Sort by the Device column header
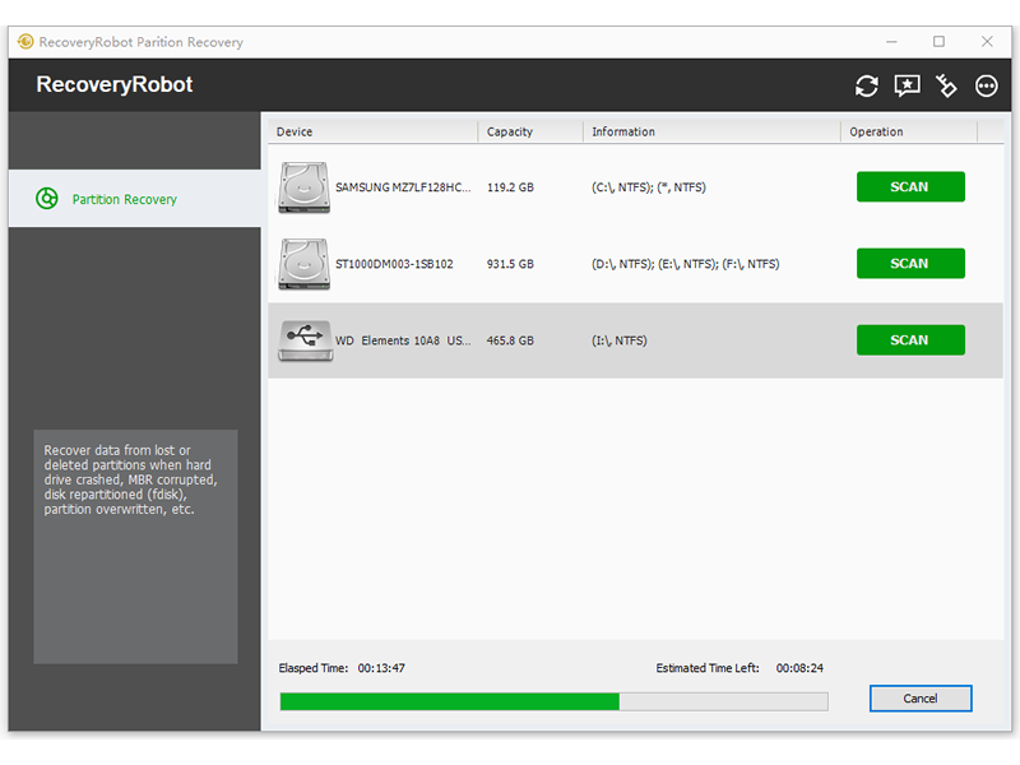The width and height of the screenshot is (1020, 765). 373,132
